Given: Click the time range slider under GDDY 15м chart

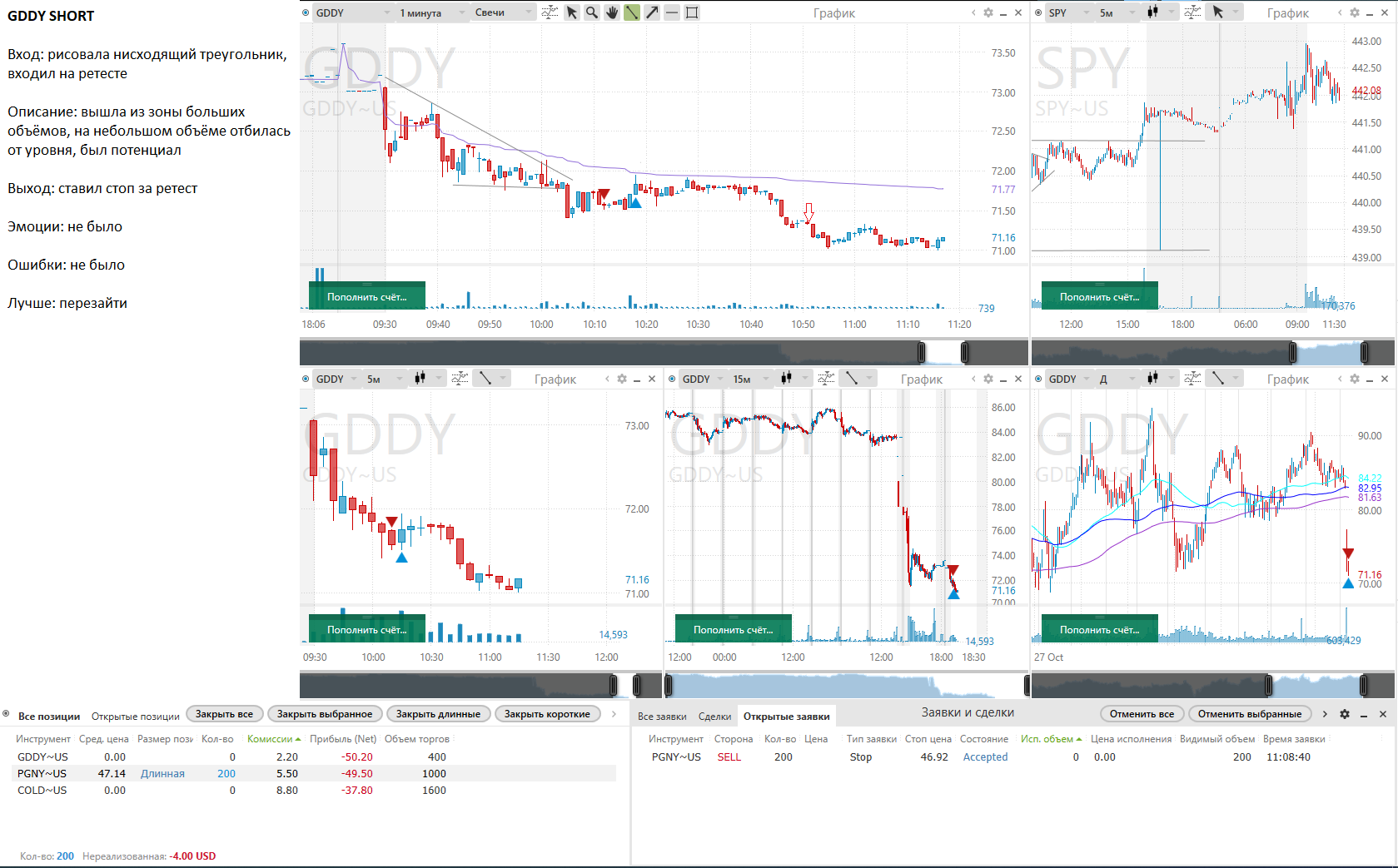Looking at the screenshot, I should [x=847, y=685].
